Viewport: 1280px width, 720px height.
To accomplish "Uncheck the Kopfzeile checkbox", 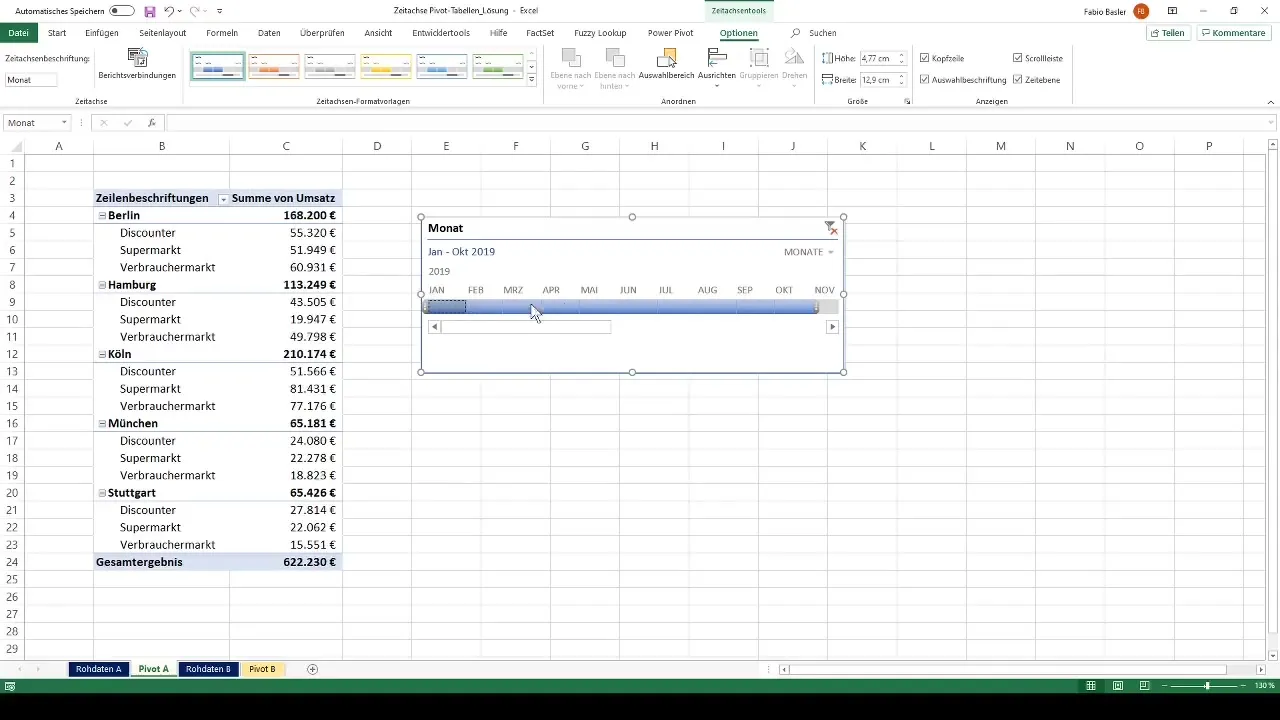I will pyautogui.click(x=924, y=58).
